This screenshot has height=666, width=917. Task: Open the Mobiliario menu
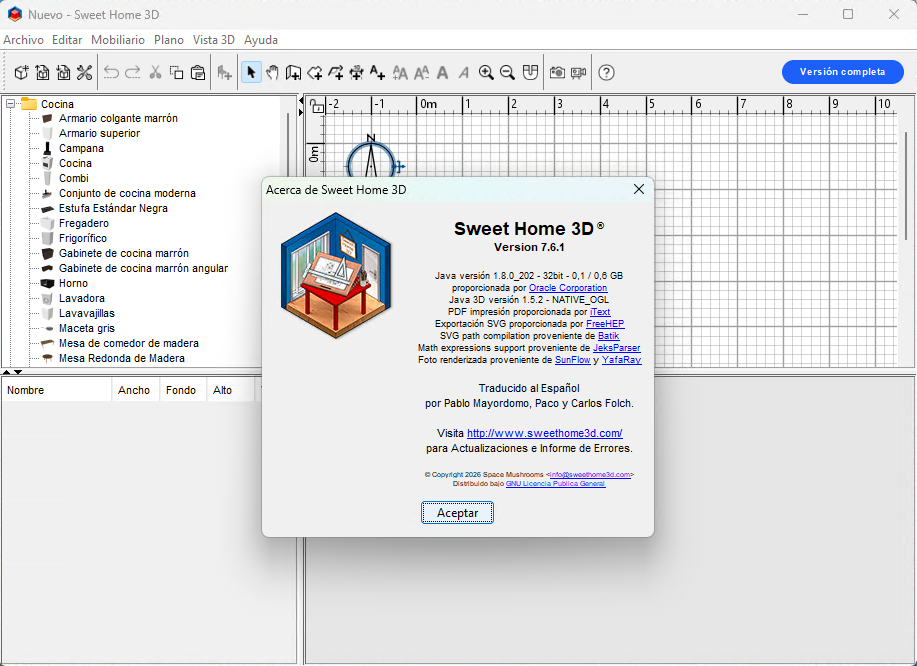[118, 40]
